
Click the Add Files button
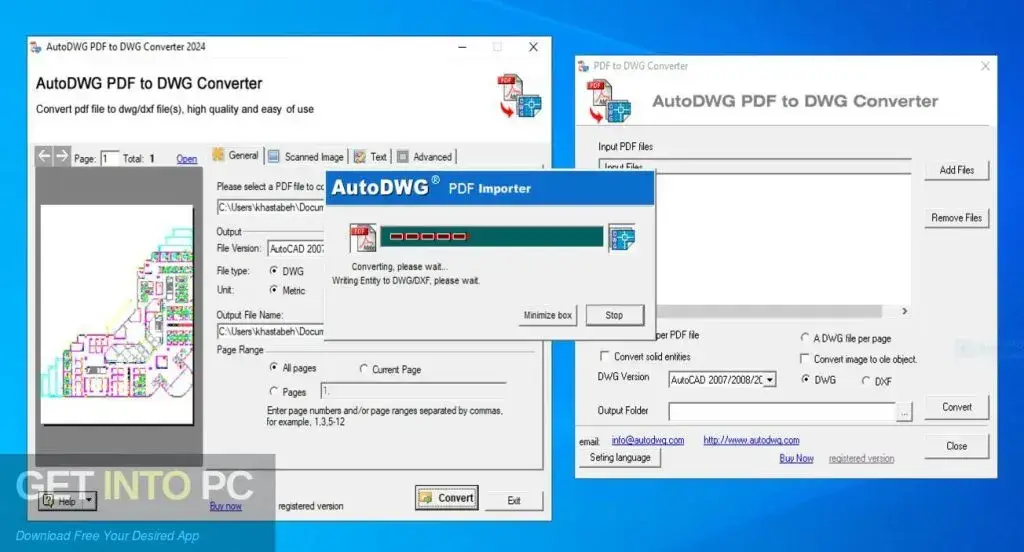(957, 170)
